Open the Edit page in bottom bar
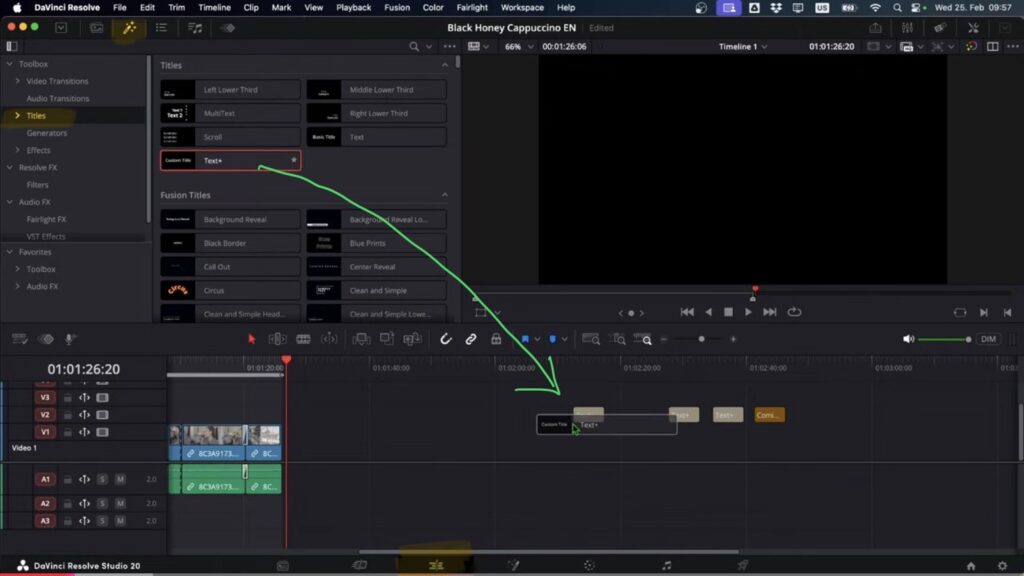This screenshot has width=1024, height=576. point(436,565)
